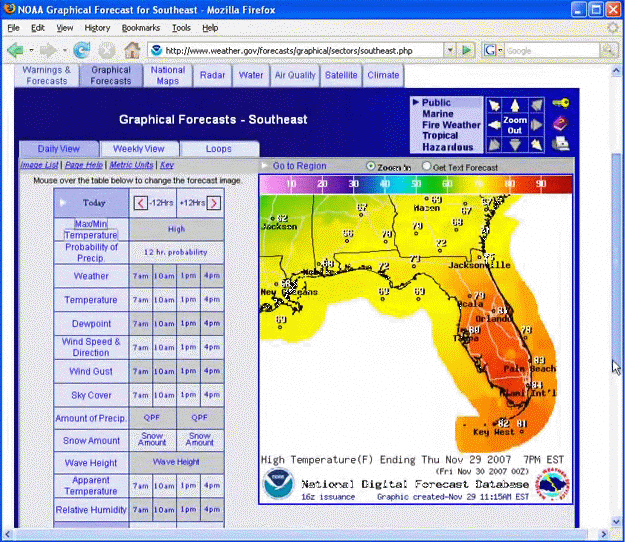The width and height of the screenshot is (625, 542).
Task: Select the Get Text Forecast radio button
Action: coord(426,166)
